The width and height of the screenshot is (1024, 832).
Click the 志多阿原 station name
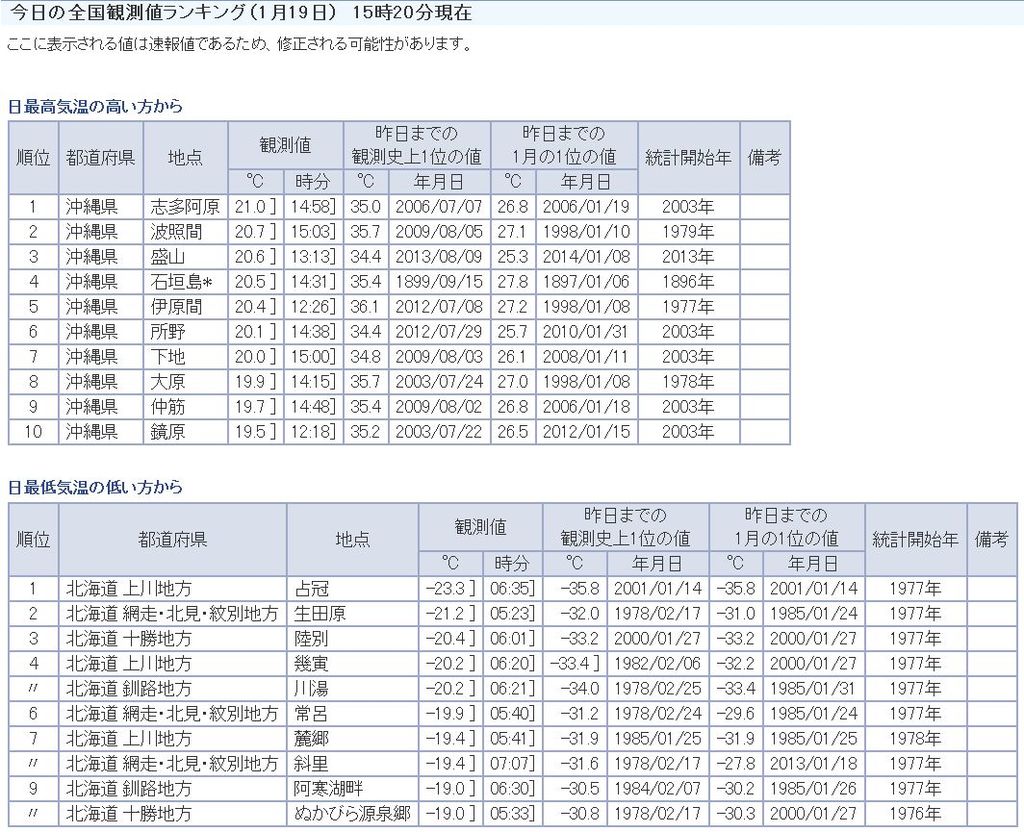185,207
